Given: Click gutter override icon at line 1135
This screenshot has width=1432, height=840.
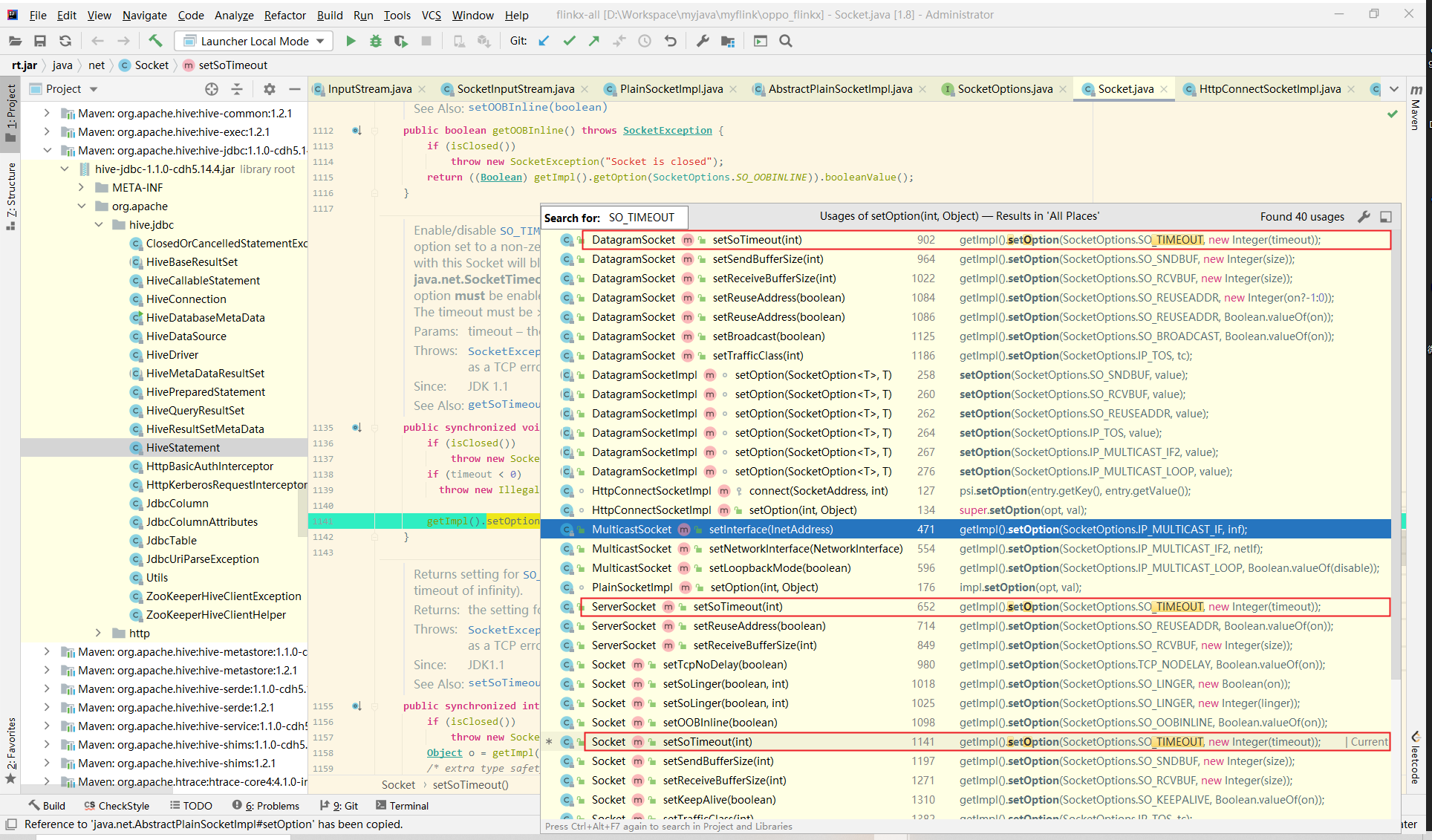Looking at the screenshot, I should click(357, 428).
